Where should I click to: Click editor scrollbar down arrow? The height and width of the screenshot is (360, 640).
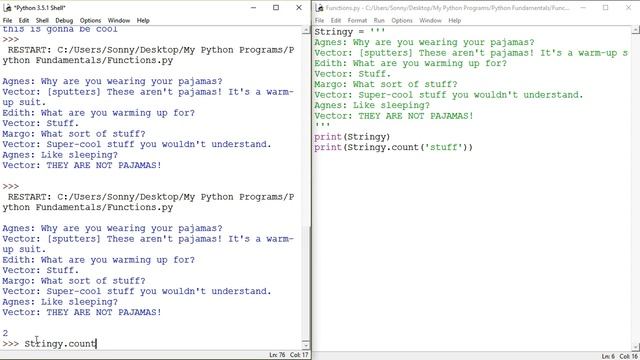[x=636, y=347]
